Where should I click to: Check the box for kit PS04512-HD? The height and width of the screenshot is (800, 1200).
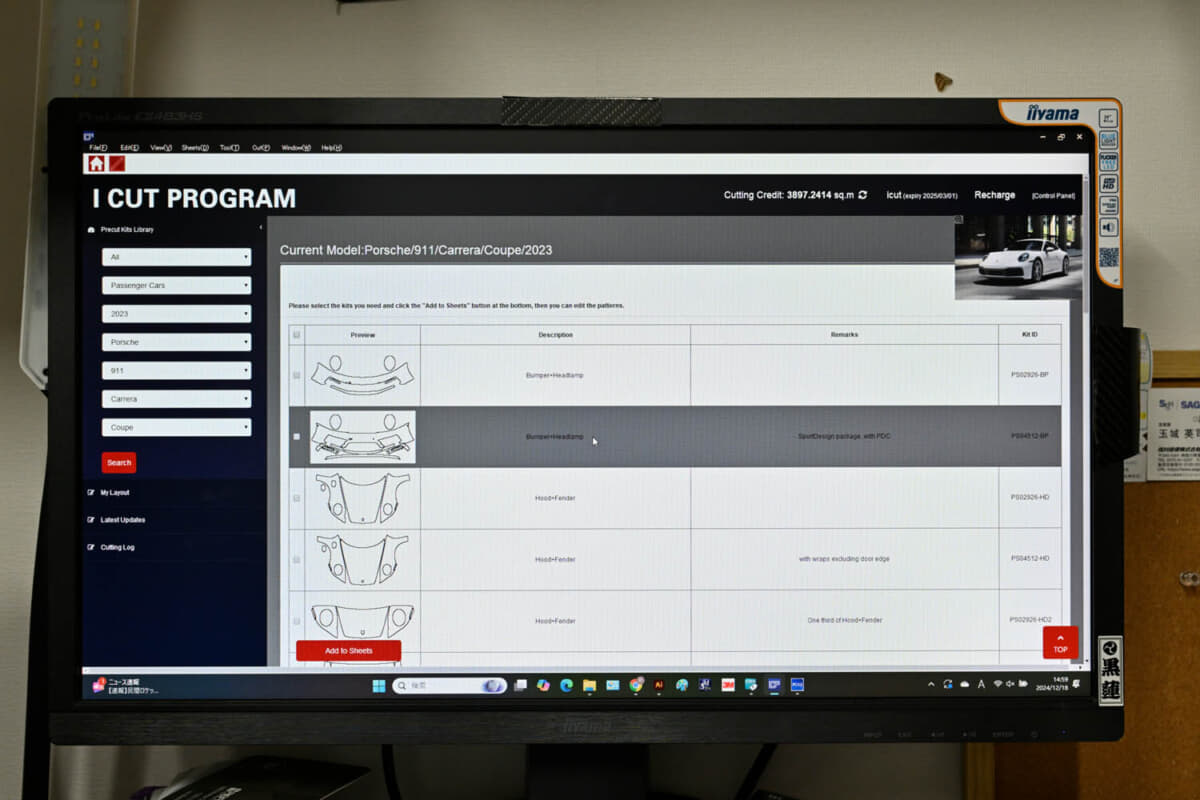tap(296, 559)
